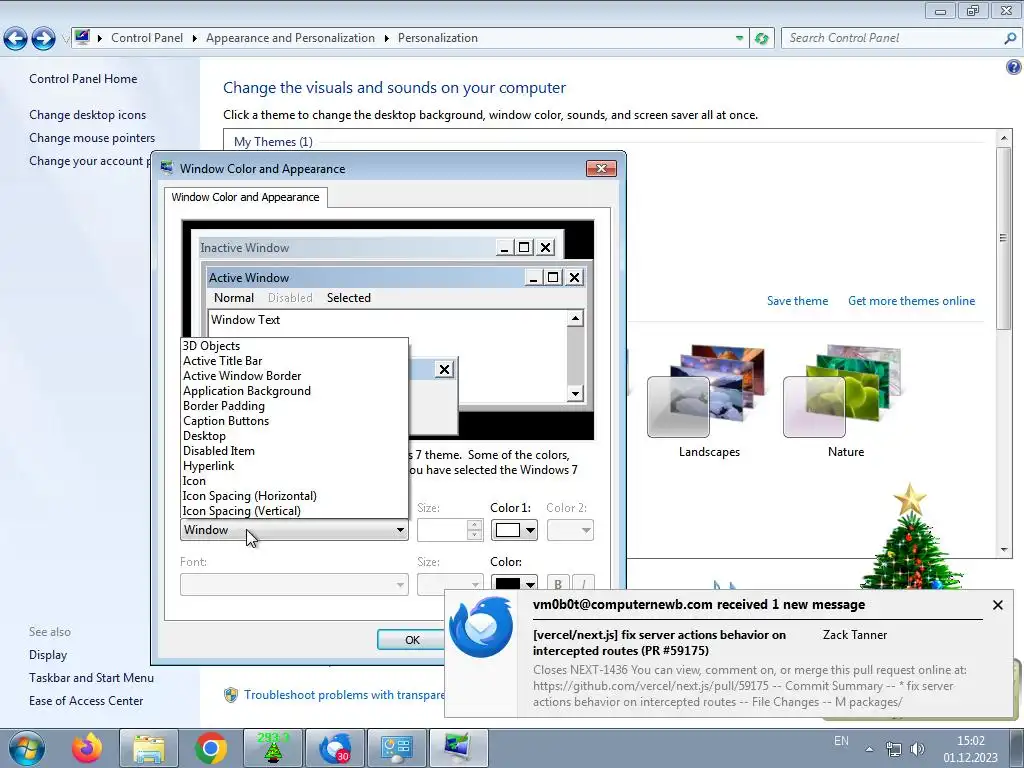Open the font Color dropdown arrow
The image size is (1024, 768).
click(530, 584)
